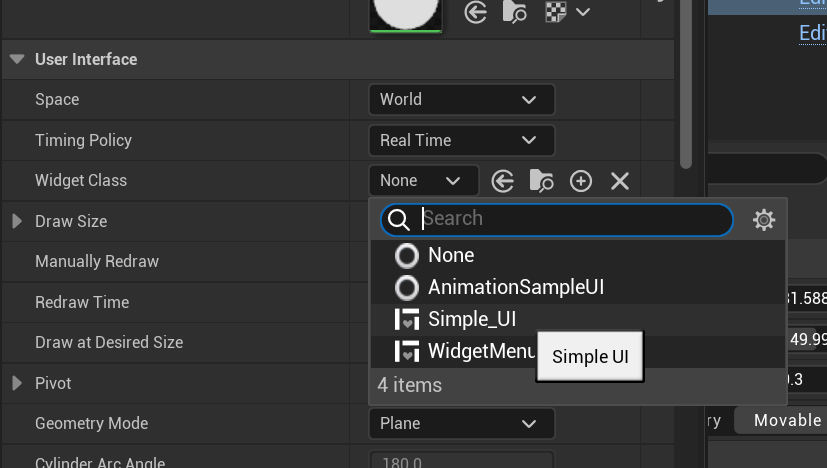Click the browse folder icon next to the material thumbnail

515,12
